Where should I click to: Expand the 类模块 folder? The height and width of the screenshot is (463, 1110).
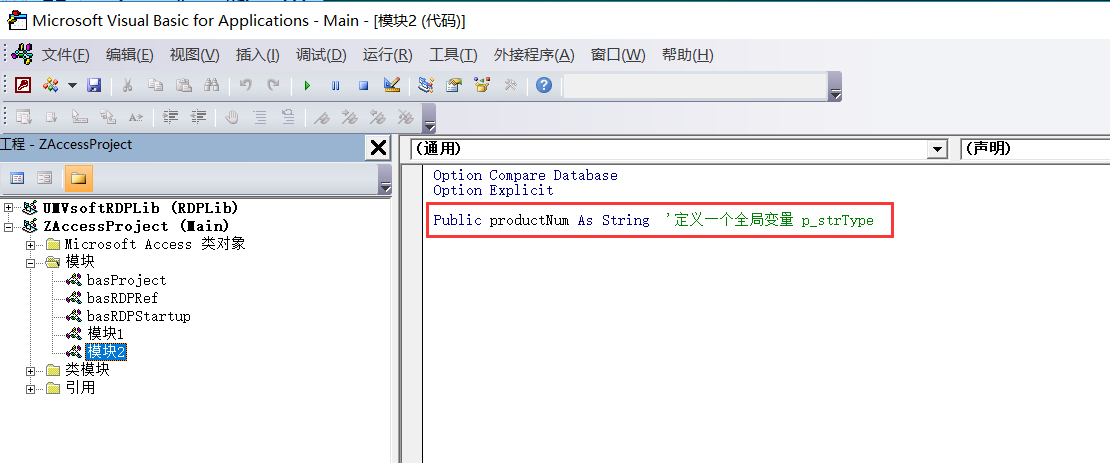(30, 370)
